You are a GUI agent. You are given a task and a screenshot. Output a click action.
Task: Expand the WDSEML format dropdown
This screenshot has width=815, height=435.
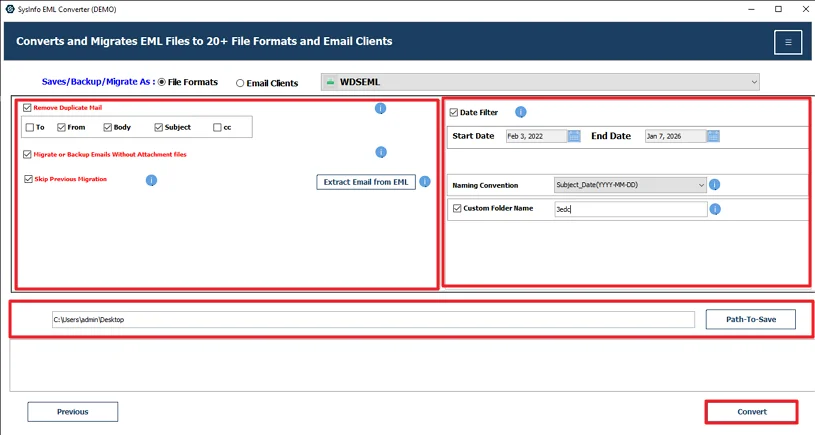pos(540,82)
